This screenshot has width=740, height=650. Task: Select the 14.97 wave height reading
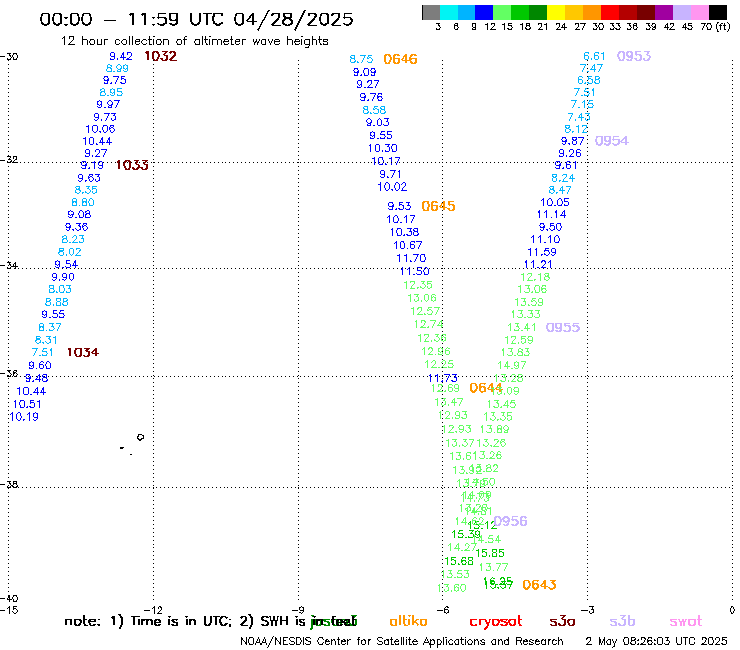(x=512, y=365)
